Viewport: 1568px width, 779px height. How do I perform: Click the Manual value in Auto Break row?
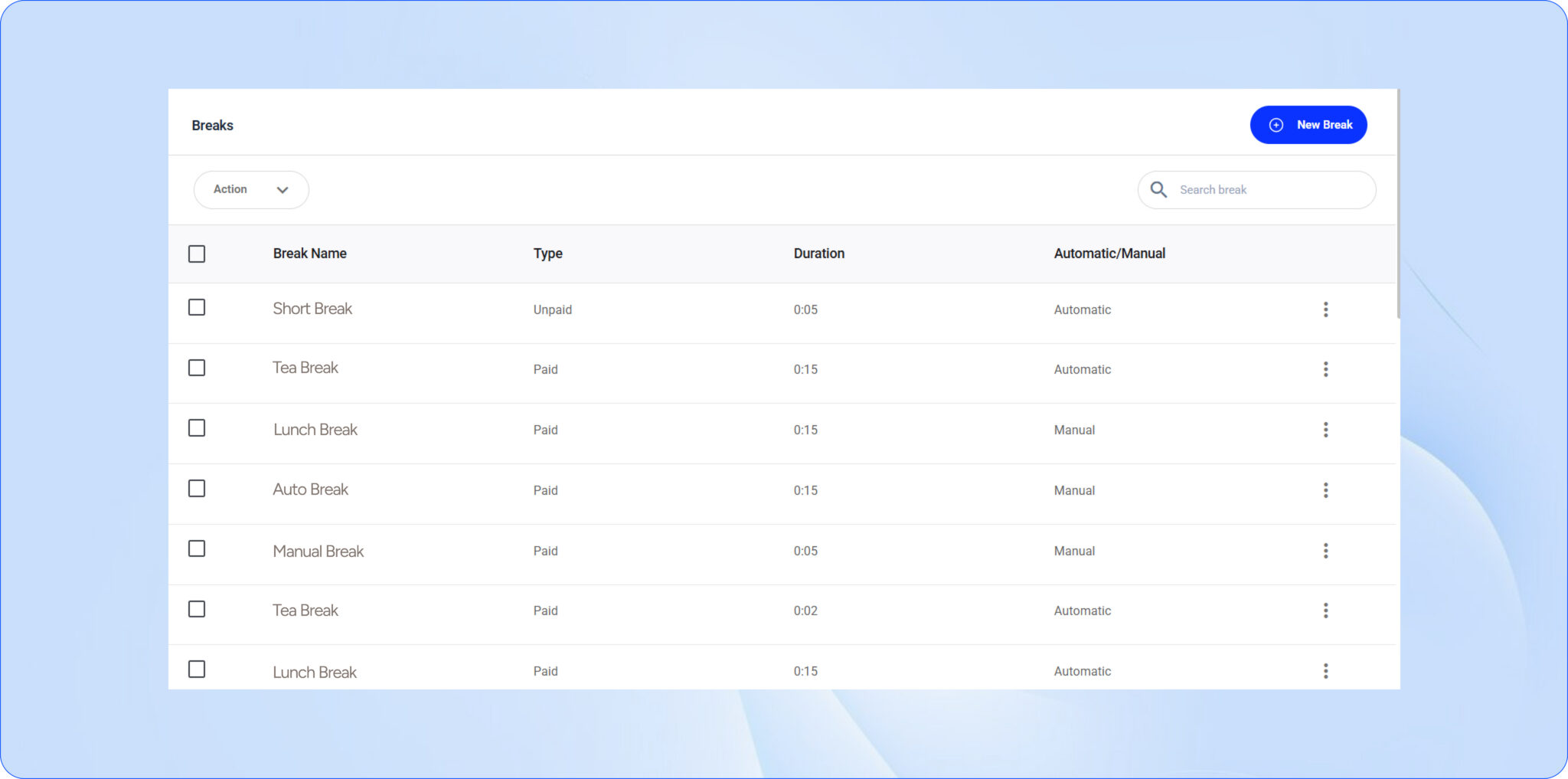tap(1074, 490)
